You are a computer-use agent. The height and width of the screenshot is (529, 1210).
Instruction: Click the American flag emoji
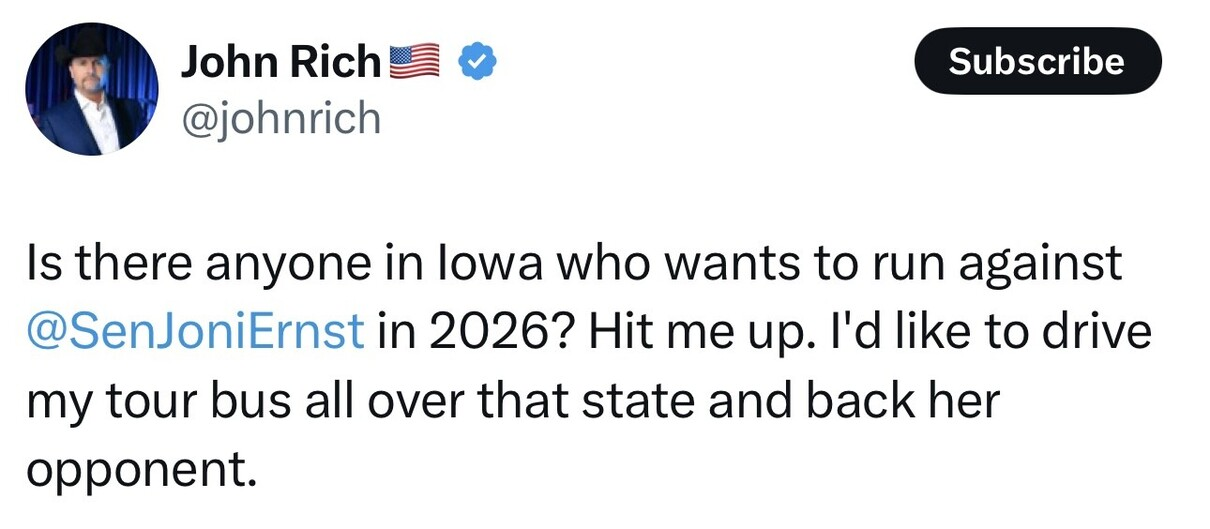[x=414, y=63]
